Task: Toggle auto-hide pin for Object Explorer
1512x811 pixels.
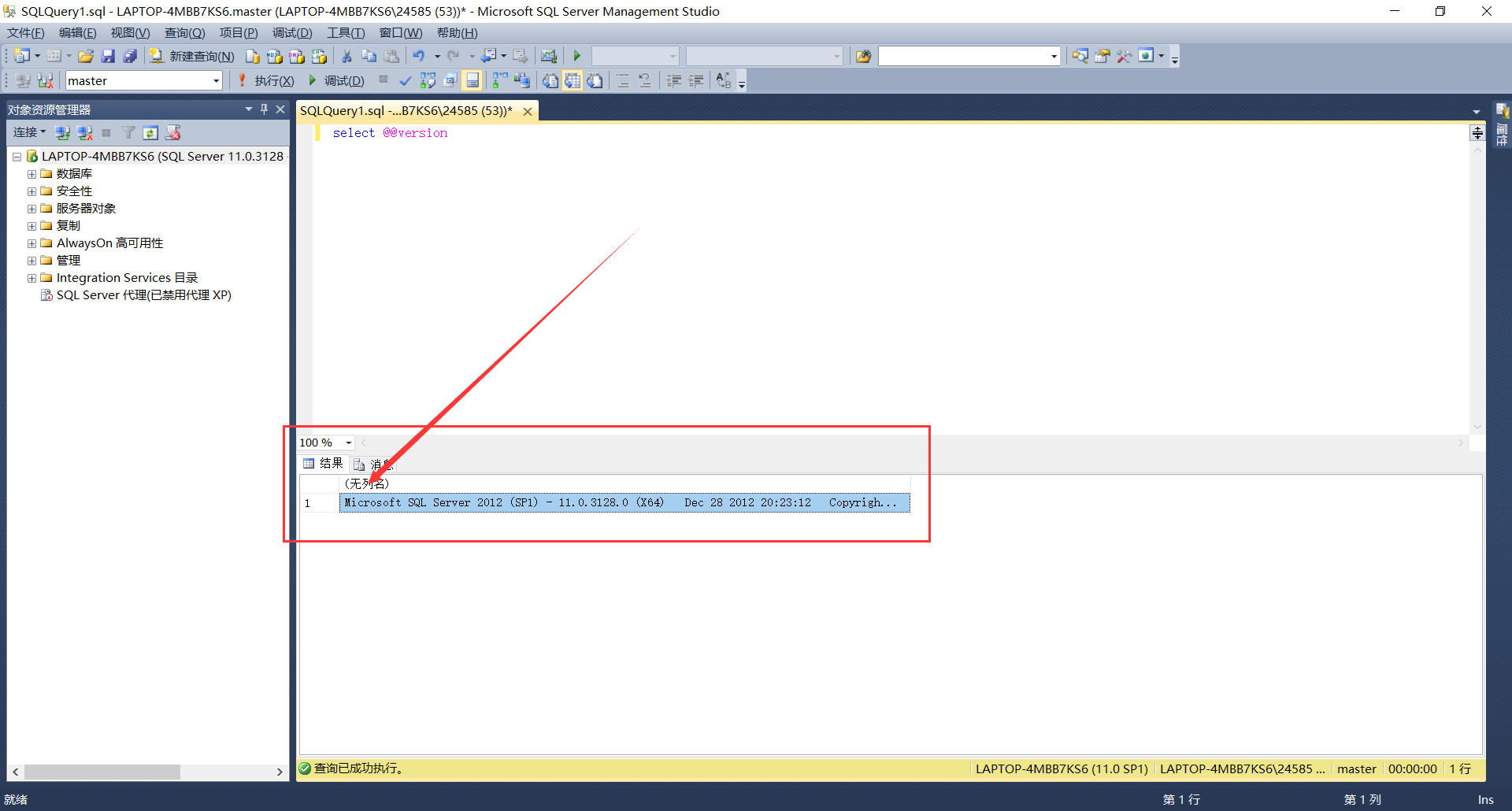Action: coord(264,109)
